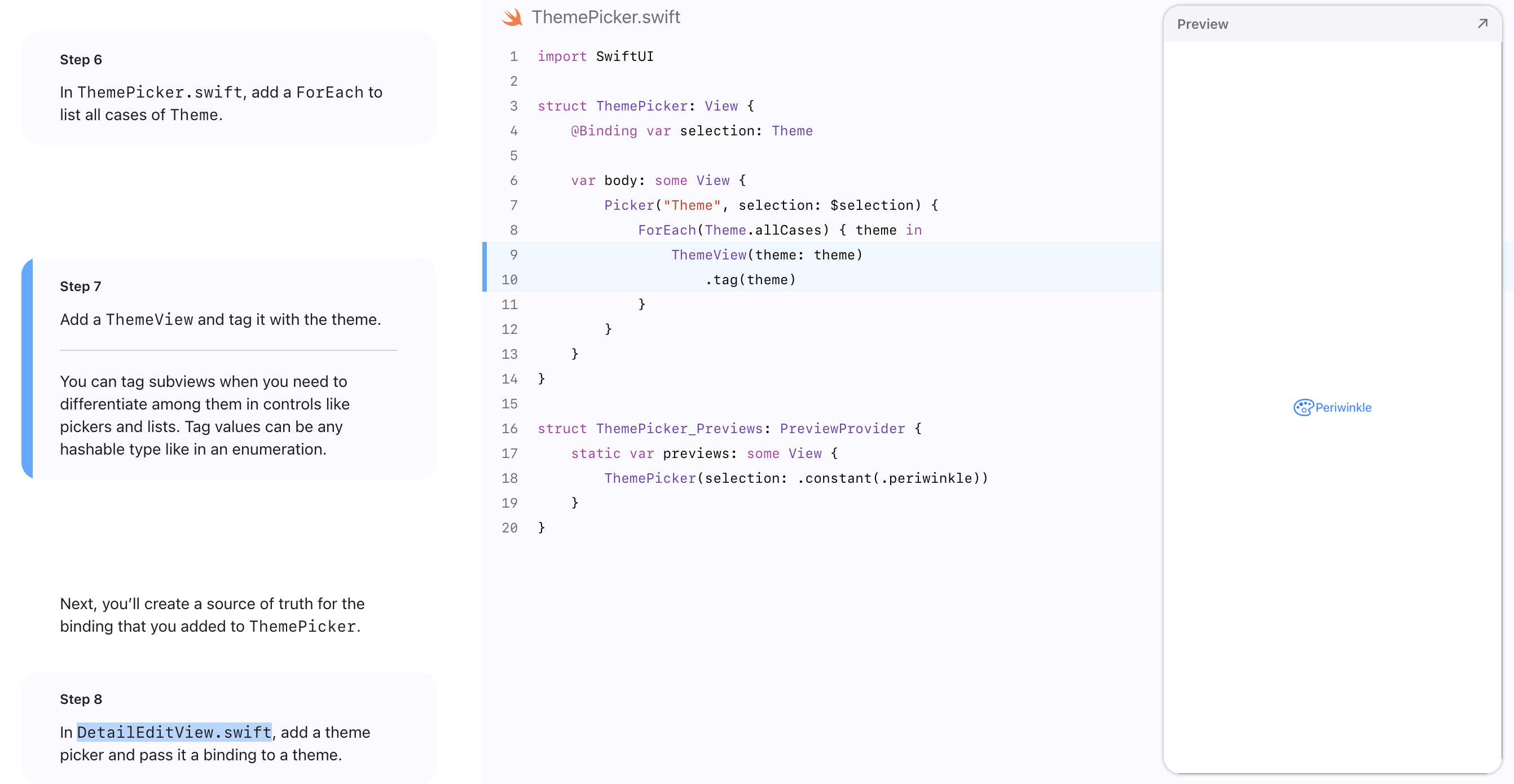Image resolution: width=1514 pixels, height=784 pixels.
Task: Click the ThemeView(theme: theme) code line
Action: (767, 254)
